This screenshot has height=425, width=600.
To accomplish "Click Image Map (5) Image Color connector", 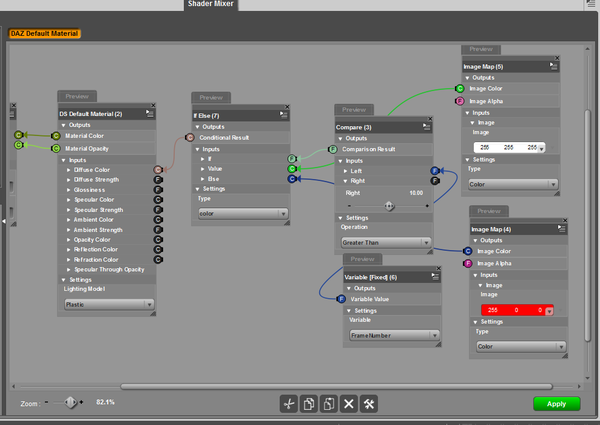I will coord(460,89).
